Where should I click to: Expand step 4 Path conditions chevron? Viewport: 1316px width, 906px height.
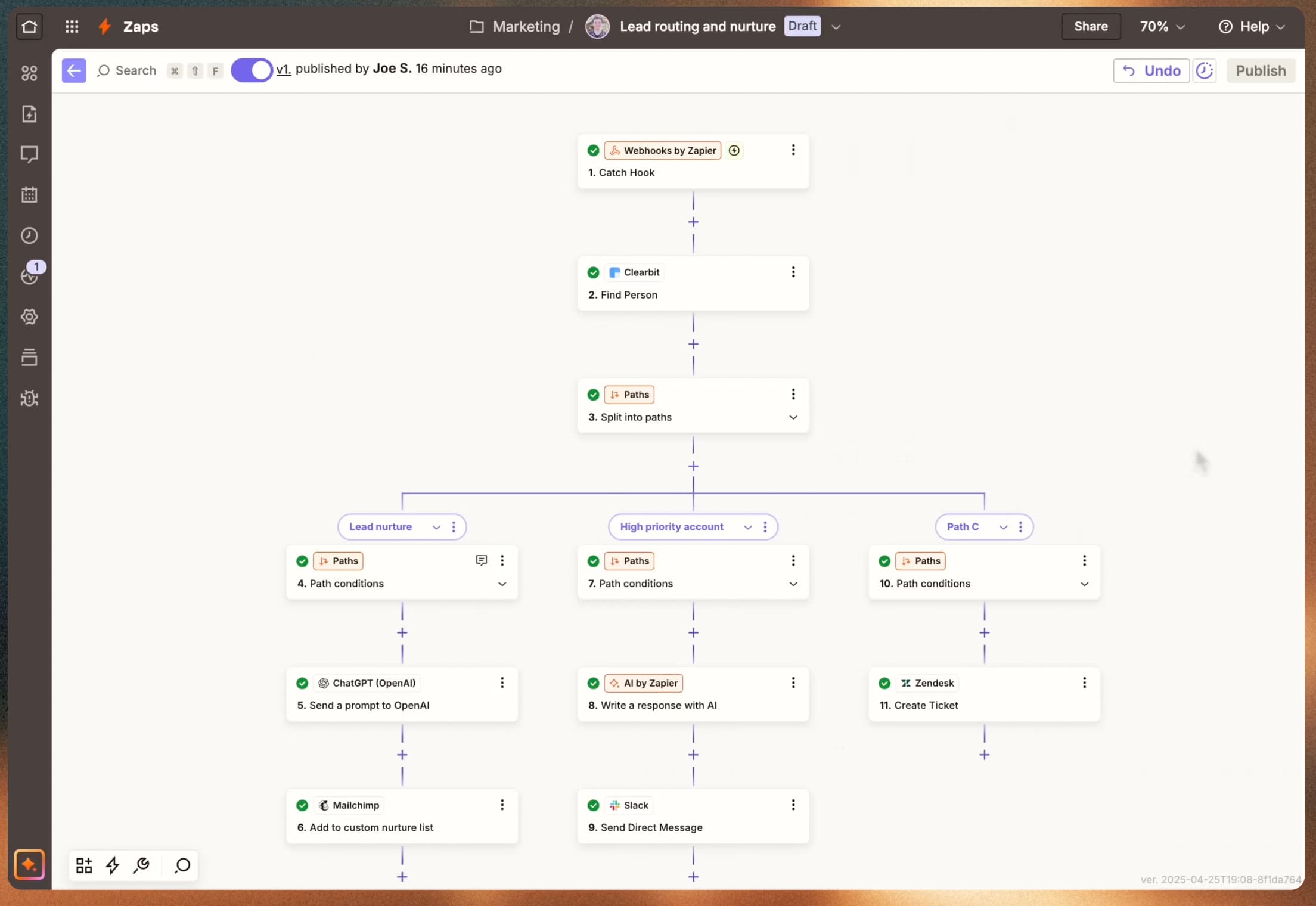[502, 584]
